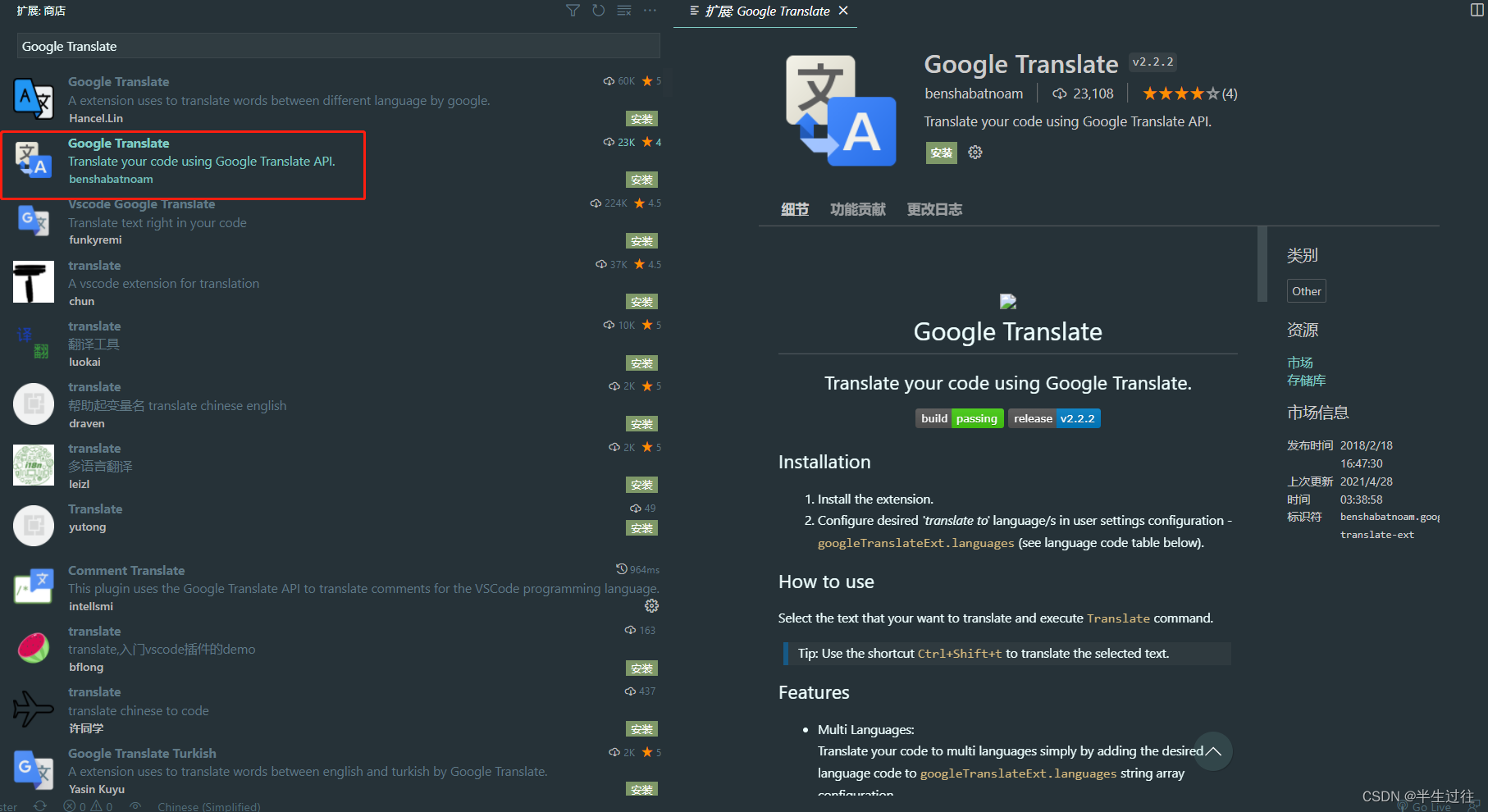
Task: Install translate chinese to code extension
Action: pos(641,729)
